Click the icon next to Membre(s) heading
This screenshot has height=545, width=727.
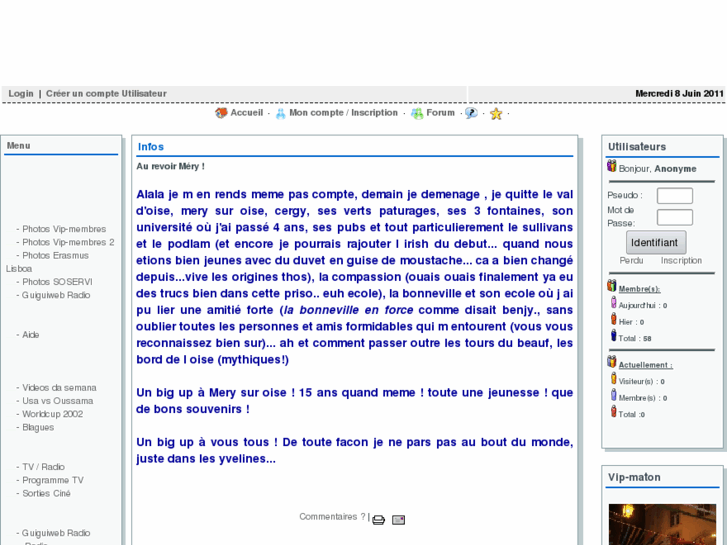[612, 286]
